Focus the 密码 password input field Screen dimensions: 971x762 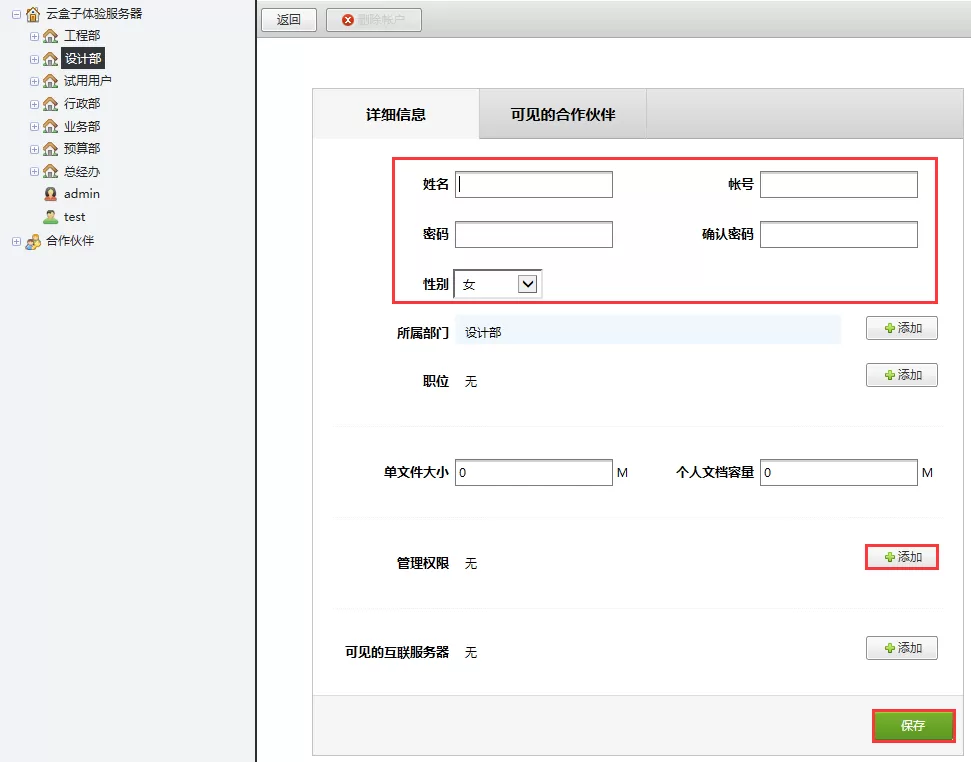click(534, 235)
